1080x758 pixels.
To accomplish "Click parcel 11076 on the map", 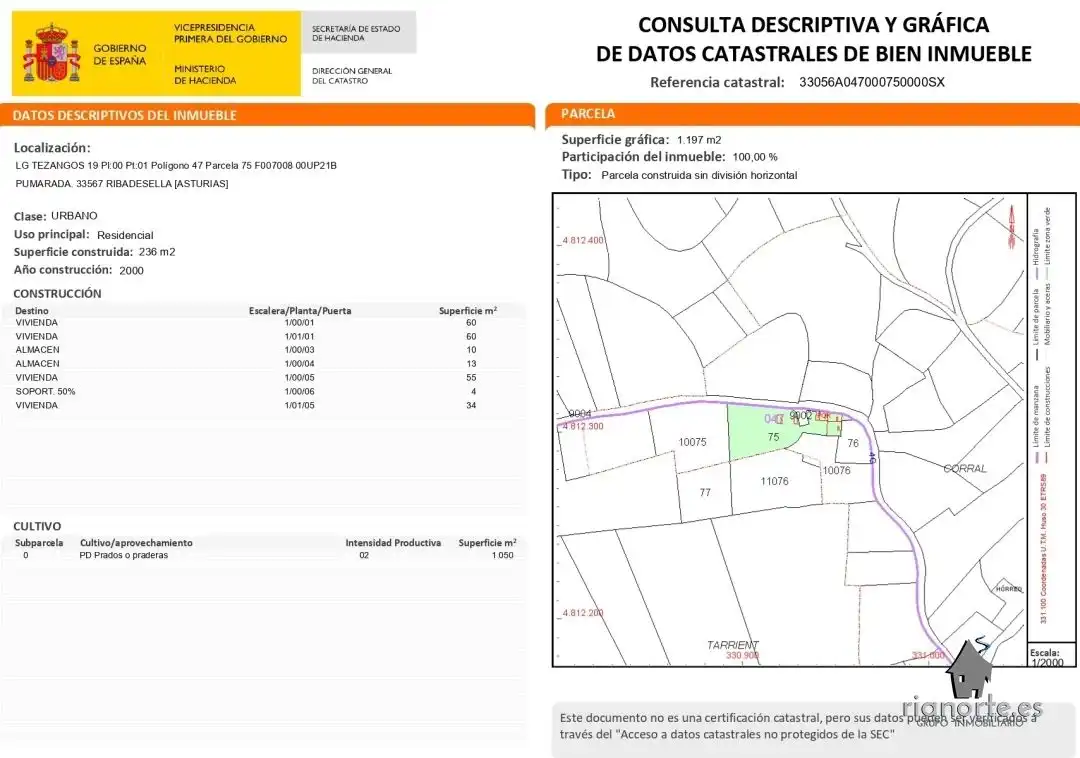I will click(774, 481).
